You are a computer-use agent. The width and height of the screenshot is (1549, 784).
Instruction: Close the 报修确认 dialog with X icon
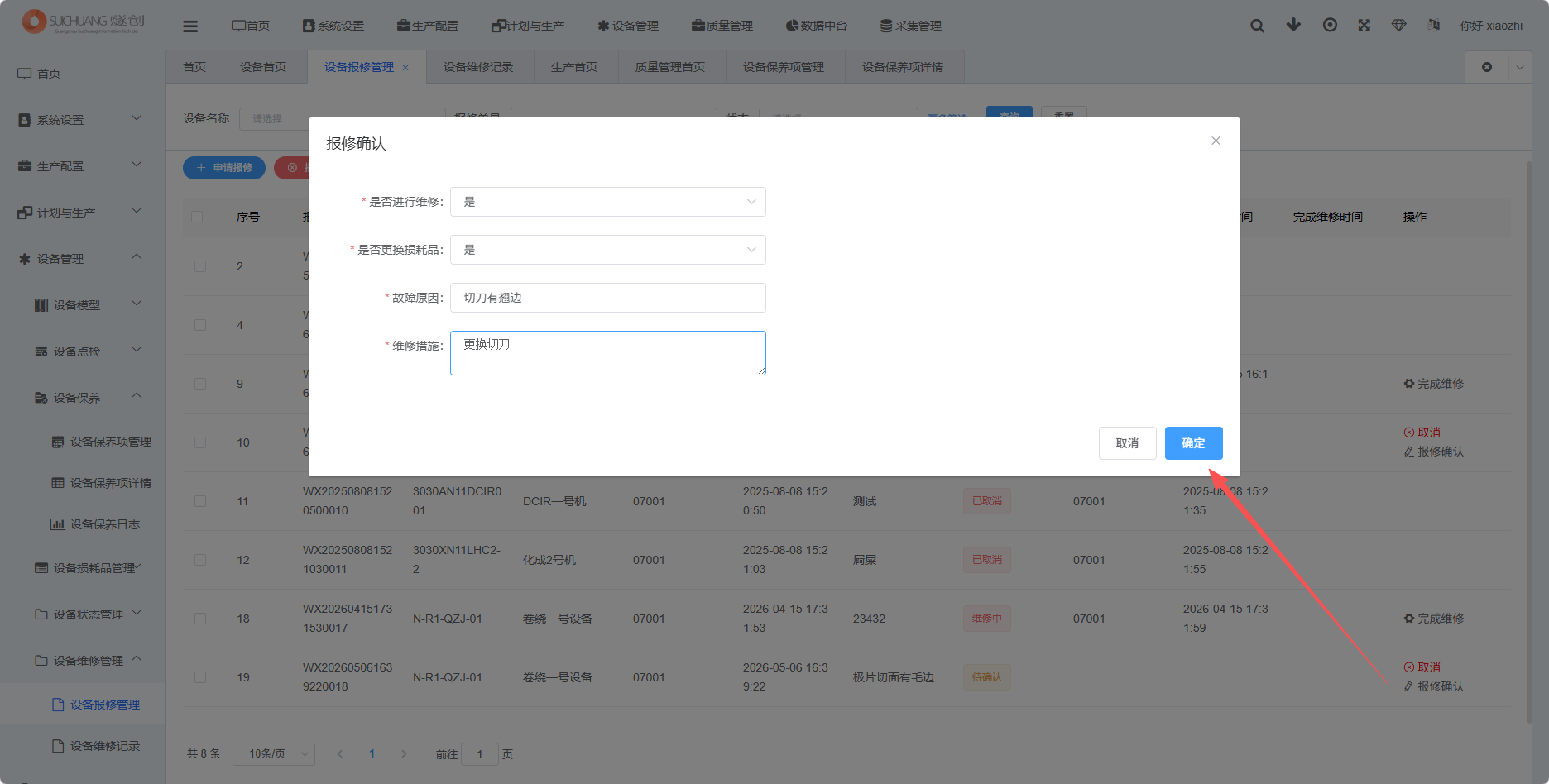(x=1216, y=141)
